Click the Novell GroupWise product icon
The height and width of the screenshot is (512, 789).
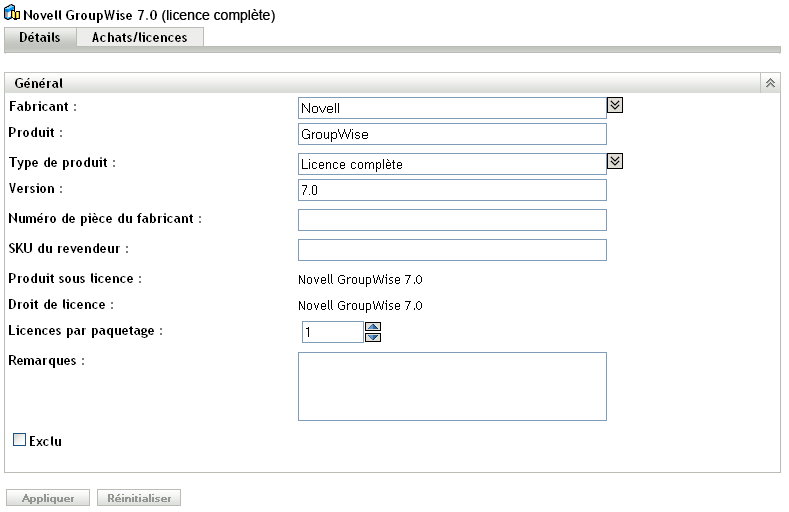(12, 16)
